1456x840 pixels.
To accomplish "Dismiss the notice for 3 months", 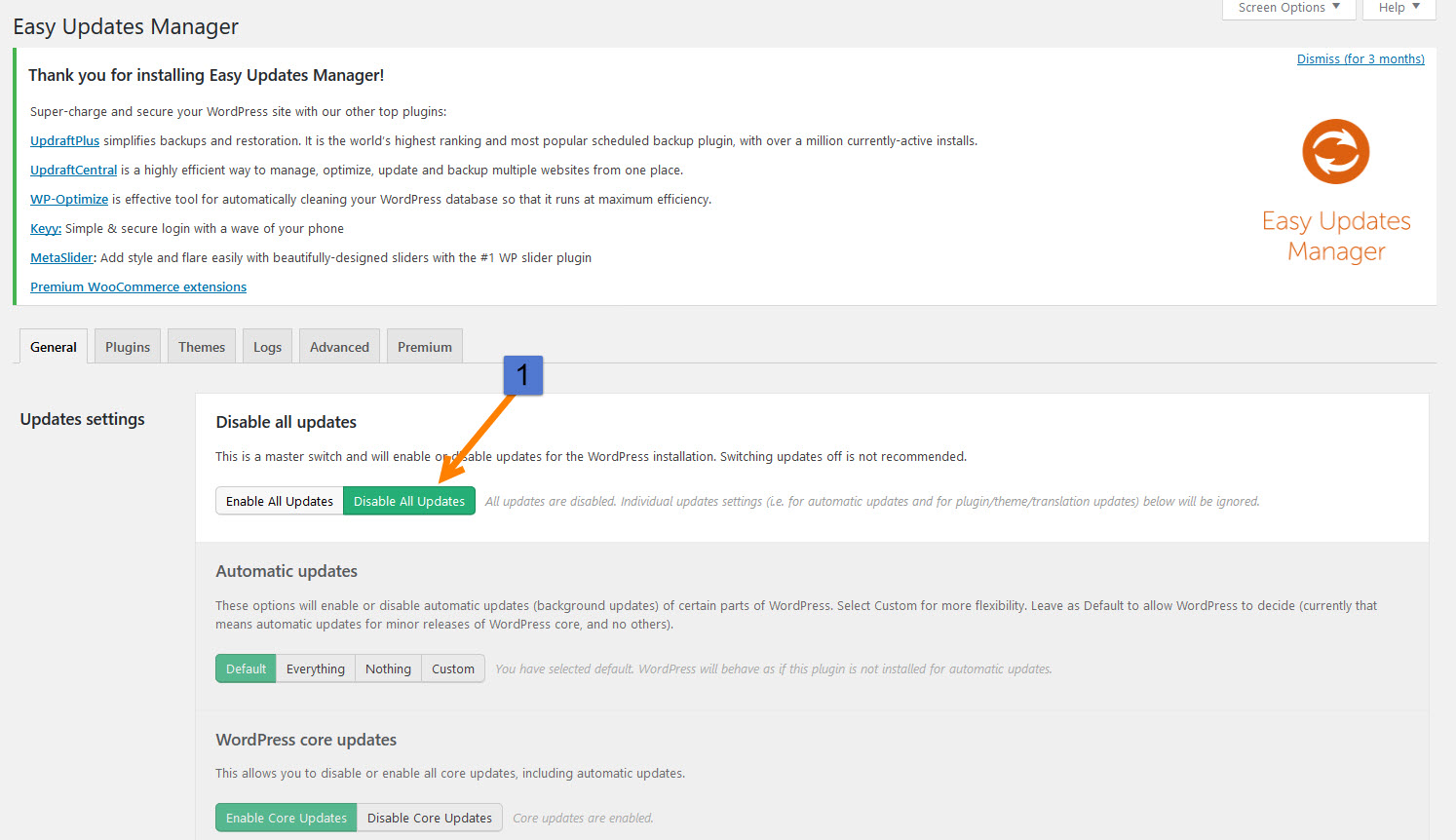I will pos(1360,59).
